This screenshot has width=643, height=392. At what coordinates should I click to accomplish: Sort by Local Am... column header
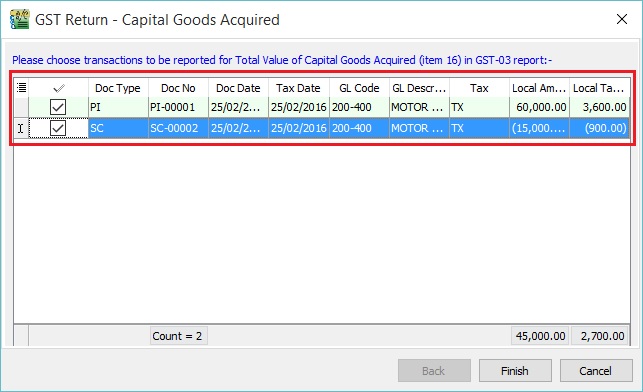[539, 88]
